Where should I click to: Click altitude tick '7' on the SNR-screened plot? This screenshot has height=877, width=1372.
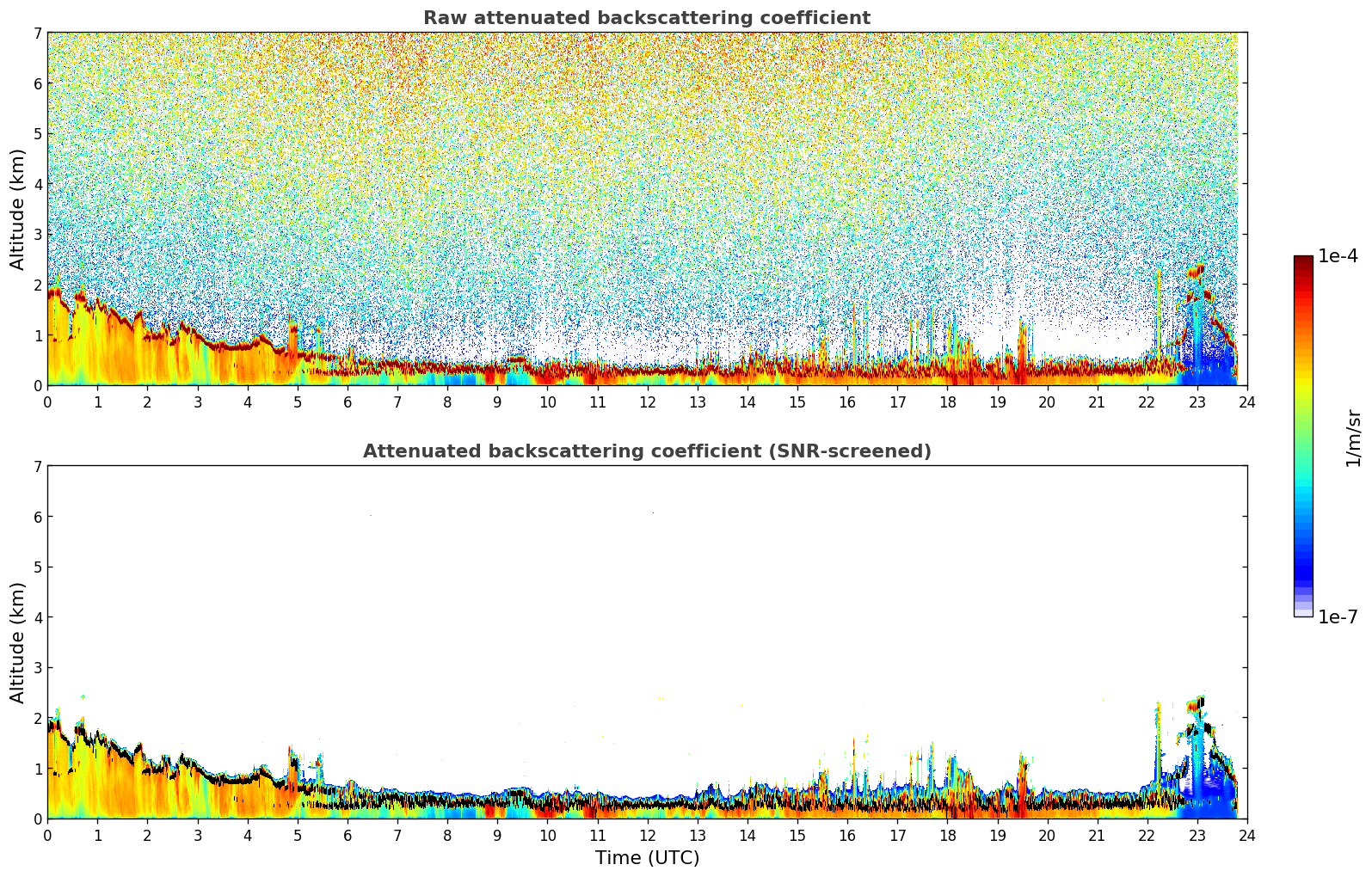pos(38,467)
